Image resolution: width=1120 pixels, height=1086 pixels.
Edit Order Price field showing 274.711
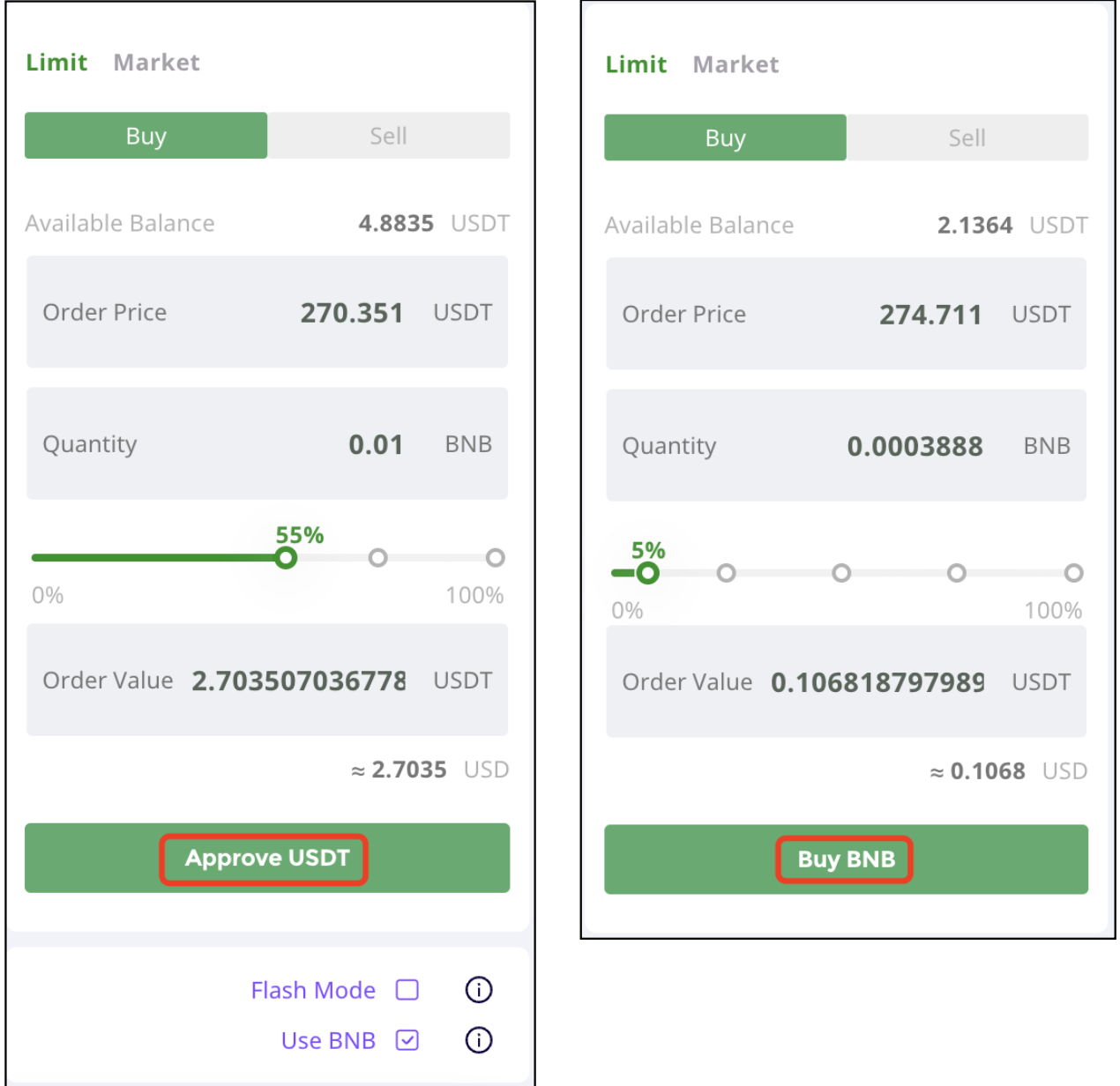point(846,314)
